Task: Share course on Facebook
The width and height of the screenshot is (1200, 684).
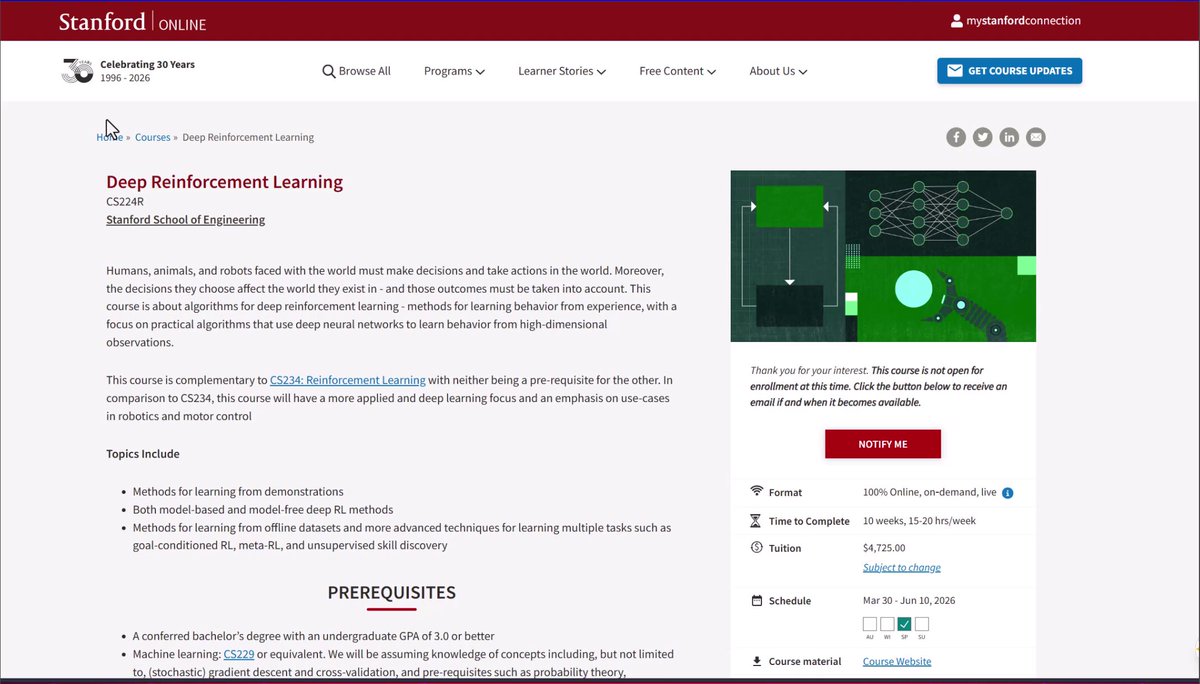Action: click(x=956, y=137)
